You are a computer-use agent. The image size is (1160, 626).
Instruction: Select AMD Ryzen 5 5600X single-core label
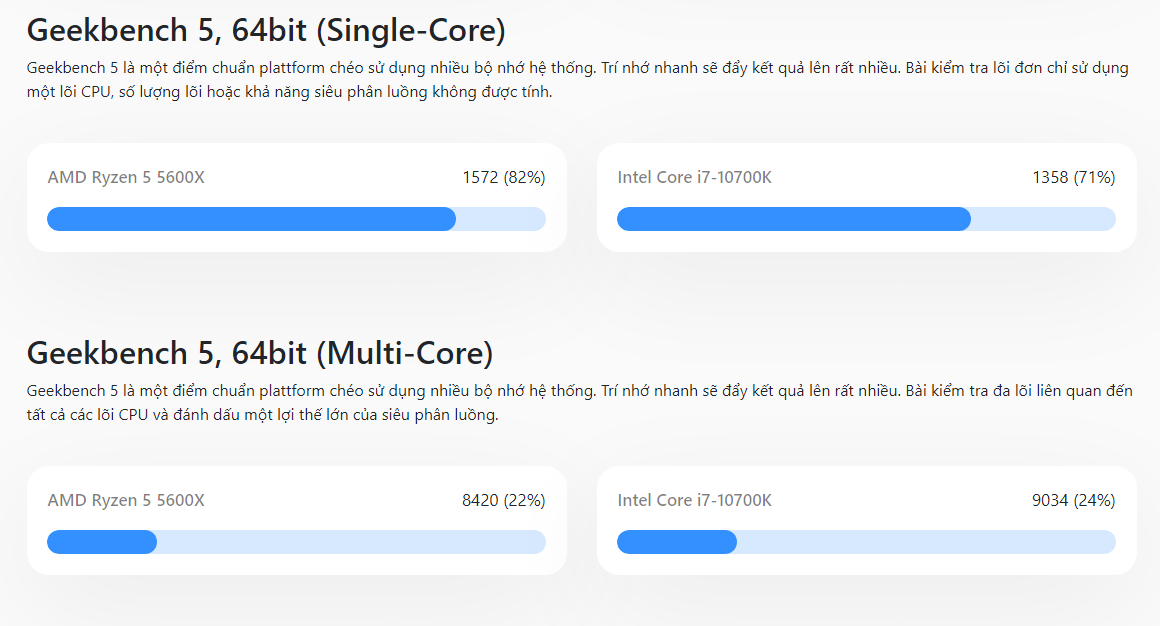(126, 178)
